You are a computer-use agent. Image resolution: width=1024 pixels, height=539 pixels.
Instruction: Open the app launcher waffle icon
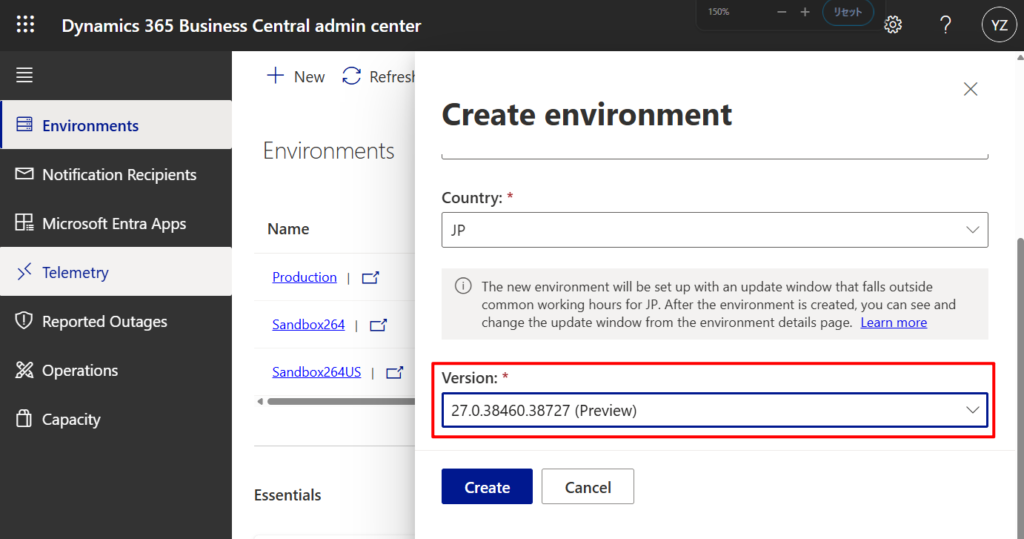[25, 25]
